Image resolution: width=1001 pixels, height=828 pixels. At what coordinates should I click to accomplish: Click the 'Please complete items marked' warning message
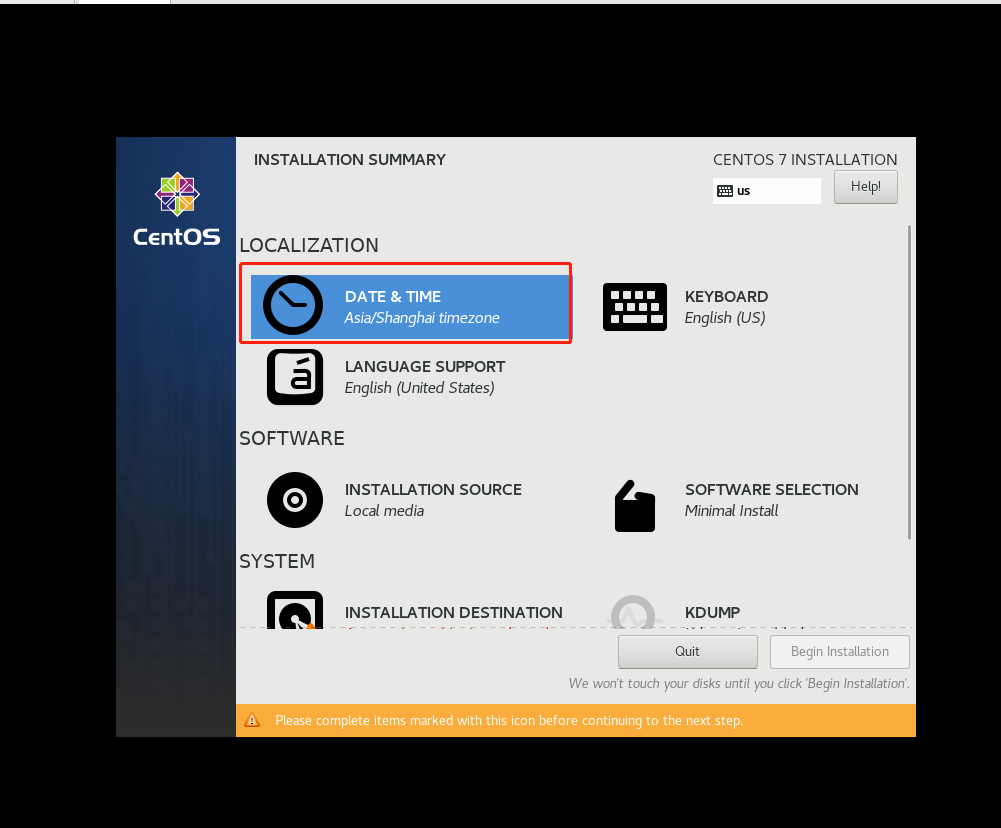509,721
